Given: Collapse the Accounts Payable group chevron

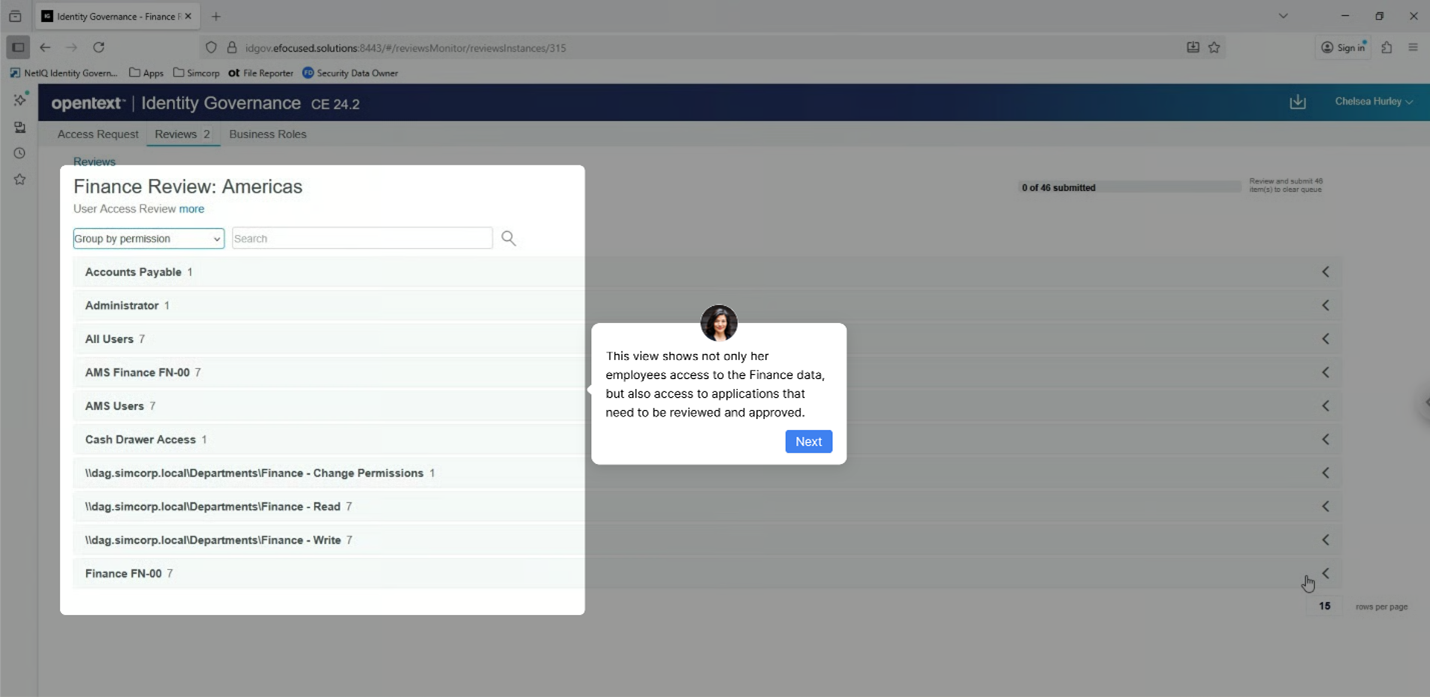Looking at the screenshot, I should pyautogui.click(x=1324, y=271).
